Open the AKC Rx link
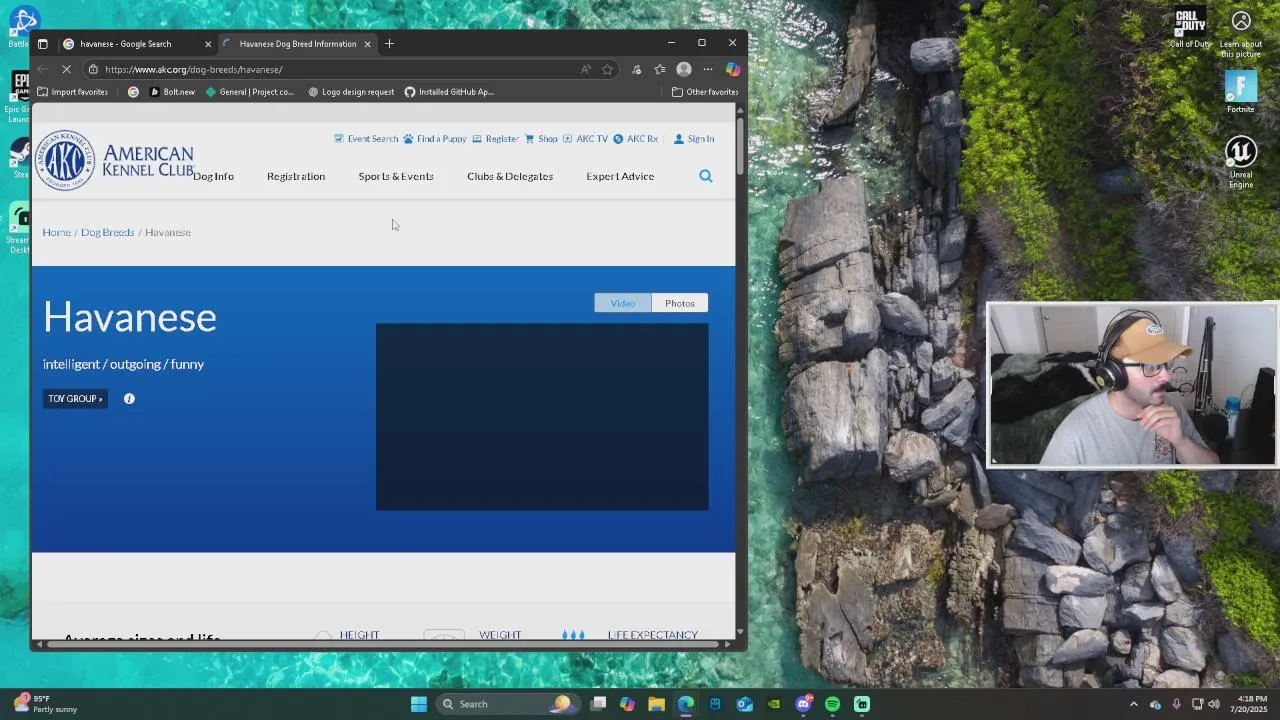Image resolution: width=1280 pixels, height=720 pixels. pyautogui.click(x=636, y=139)
